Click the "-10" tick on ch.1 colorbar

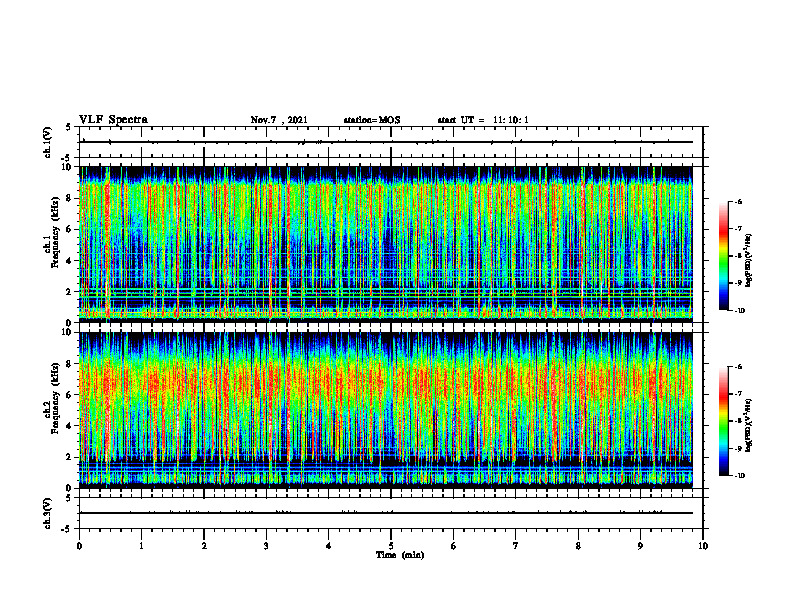pyautogui.click(x=739, y=311)
